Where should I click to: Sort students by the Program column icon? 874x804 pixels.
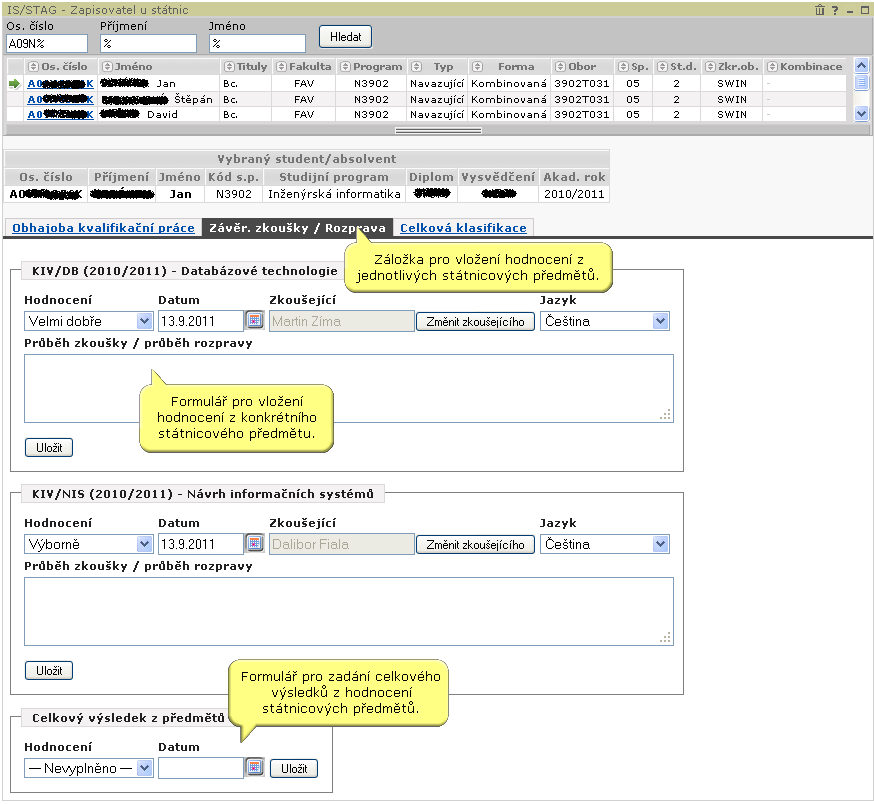[346, 66]
